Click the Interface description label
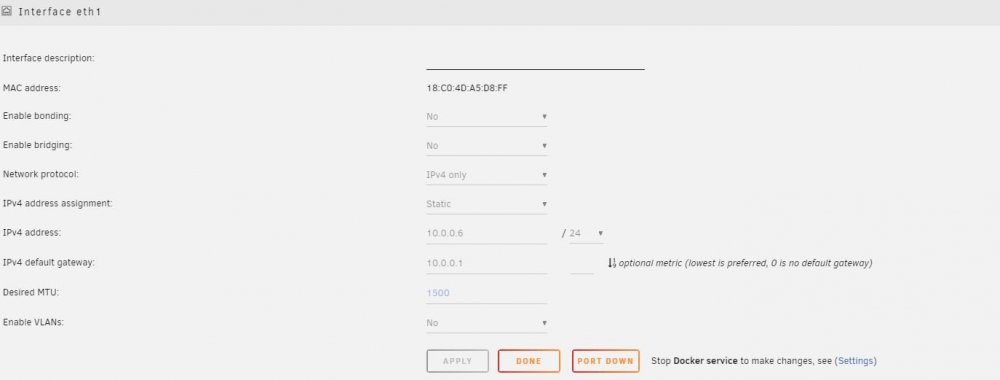 point(48,58)
